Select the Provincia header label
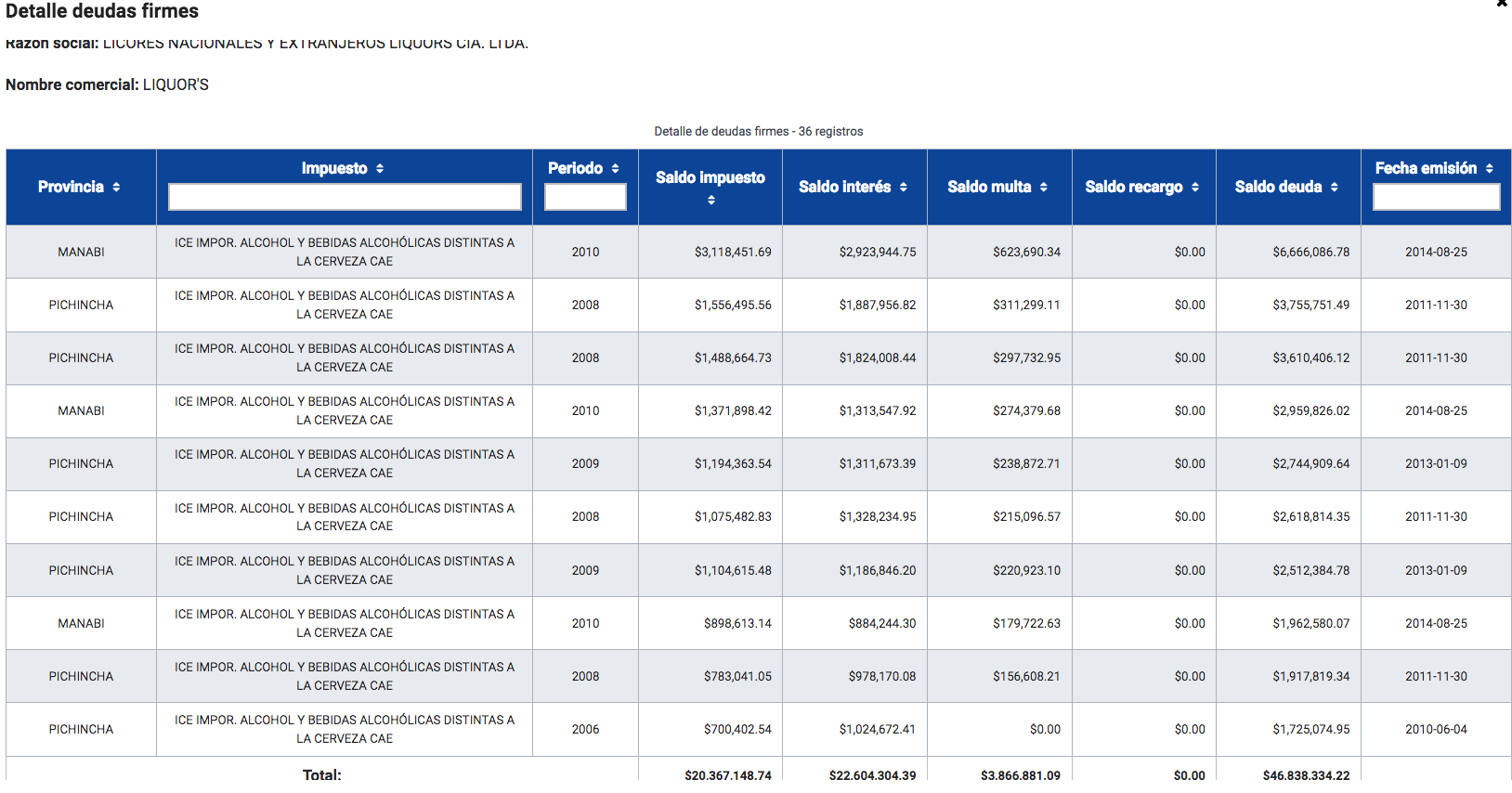The width and height of the screenshot is (1512, 793). [x=71, y=188]
